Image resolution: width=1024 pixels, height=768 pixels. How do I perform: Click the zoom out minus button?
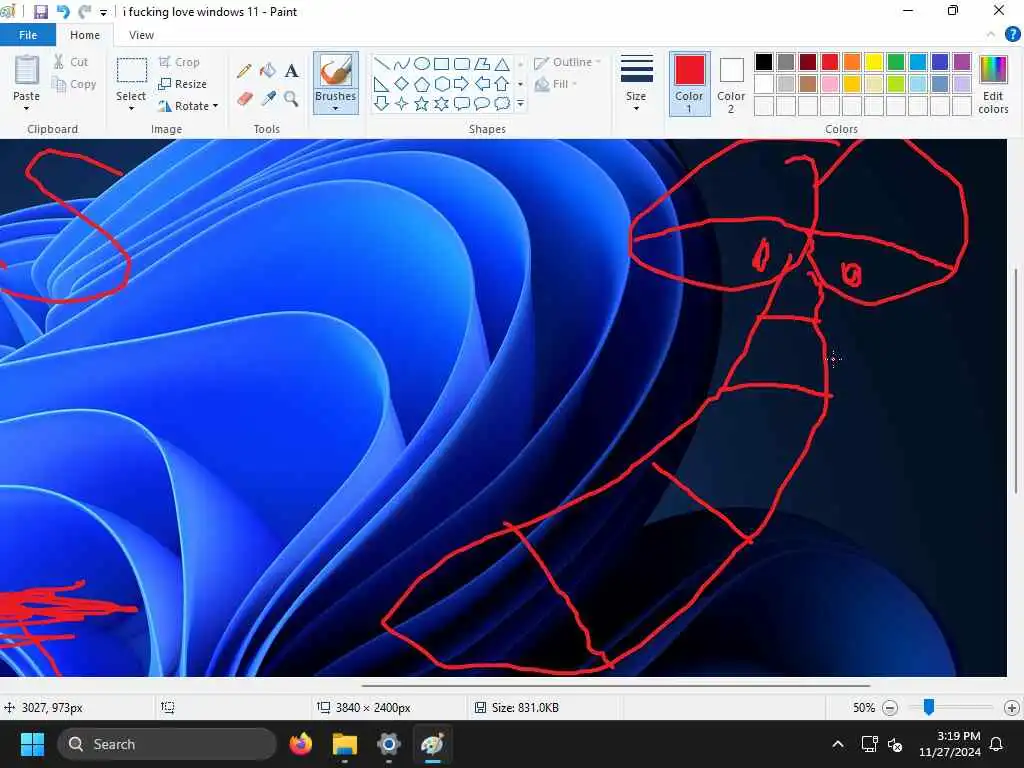tap(889, 707)
